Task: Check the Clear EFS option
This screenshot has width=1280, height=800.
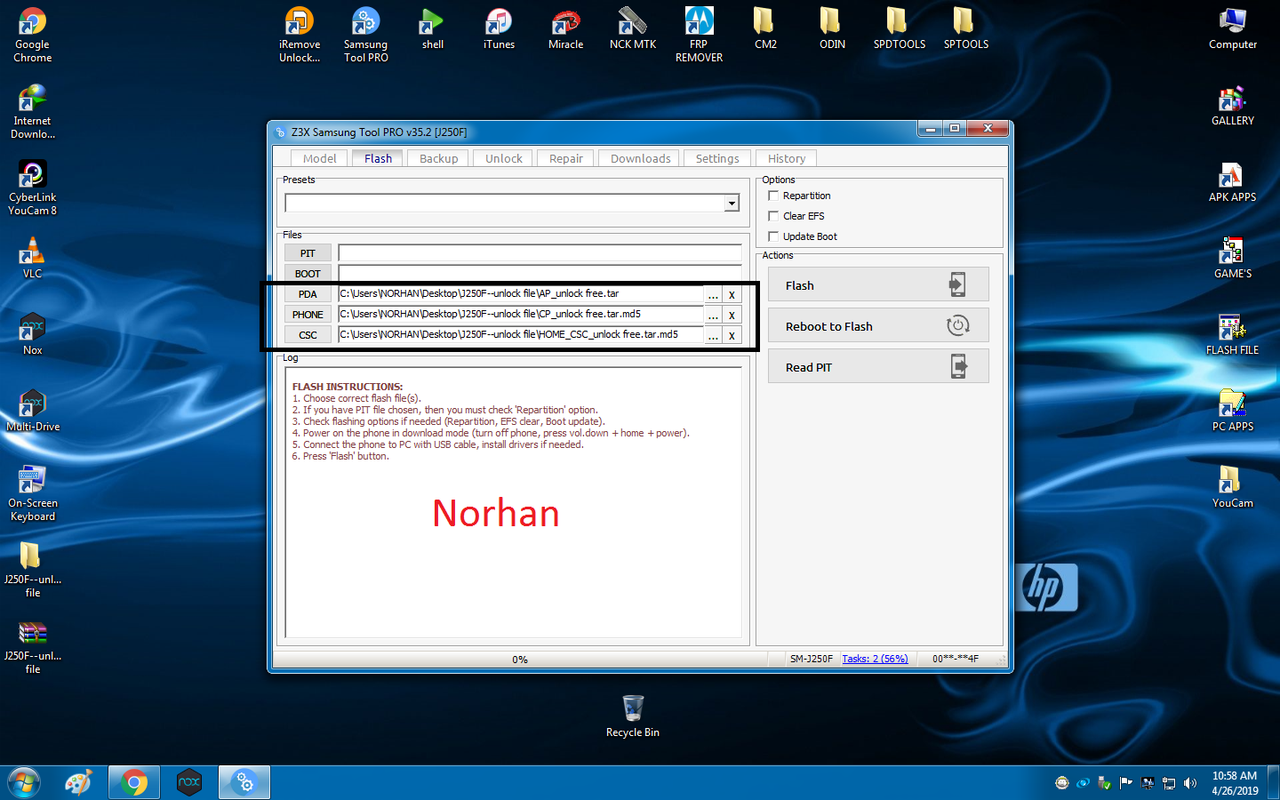Action: tap(773, 216)
